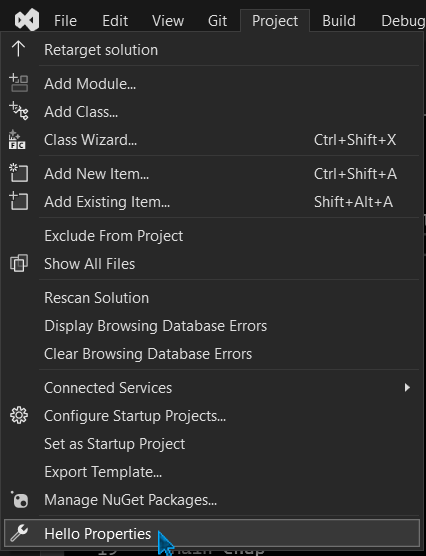Click the Hello Properties wrench icon
Screen dimensions: 426x556
(x=19, y=533)
